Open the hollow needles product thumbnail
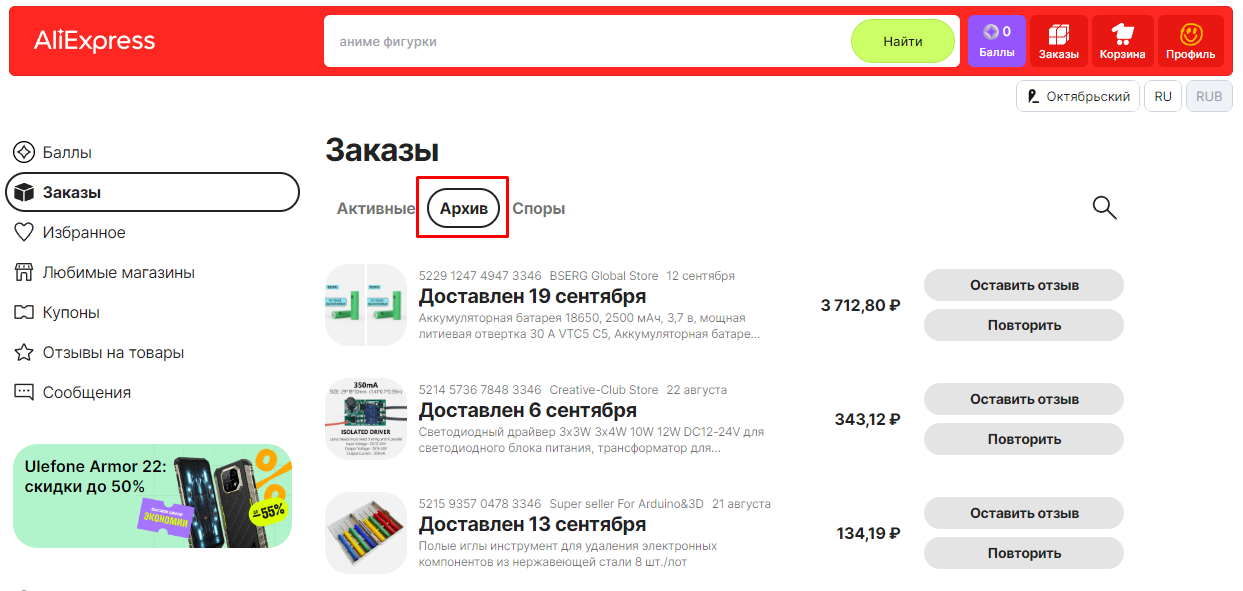The width and height of the screenshot is (1243, 591). [366, 533]
